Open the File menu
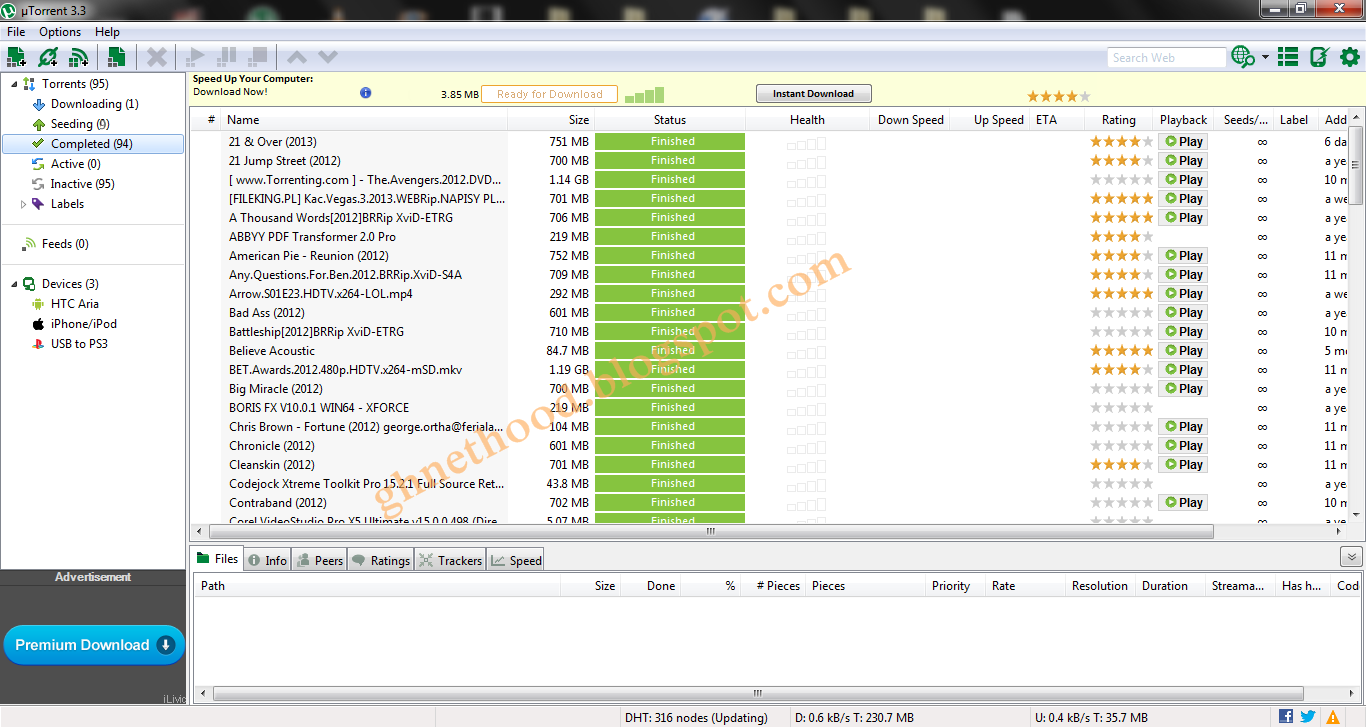 [x=16, y=32]
